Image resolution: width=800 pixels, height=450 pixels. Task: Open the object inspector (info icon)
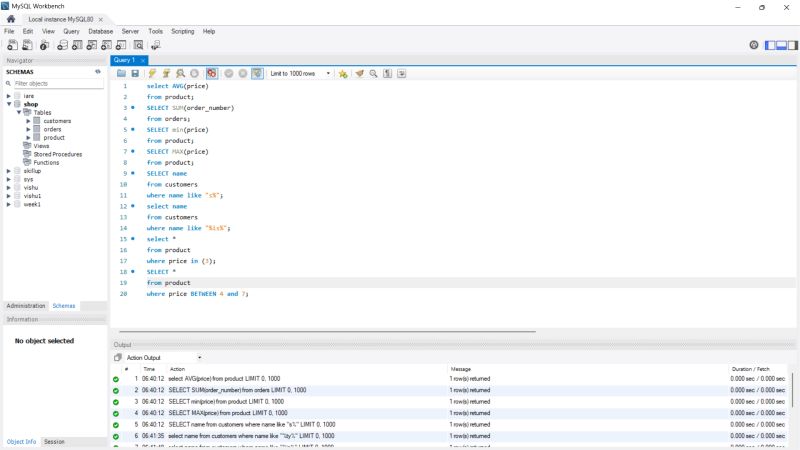(x=44, y=45)
